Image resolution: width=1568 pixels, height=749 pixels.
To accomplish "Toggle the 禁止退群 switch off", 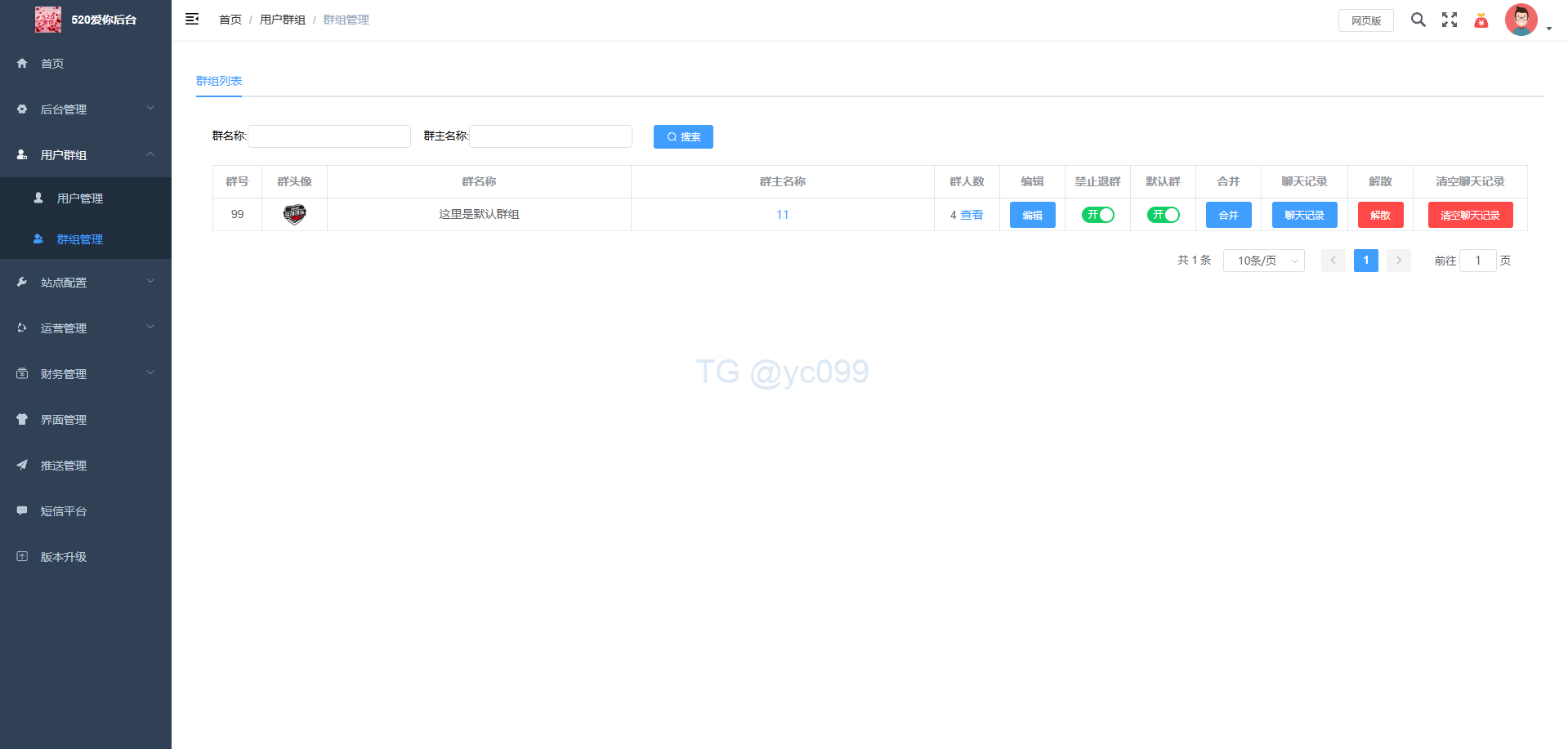I will [x=1097, y=215].
